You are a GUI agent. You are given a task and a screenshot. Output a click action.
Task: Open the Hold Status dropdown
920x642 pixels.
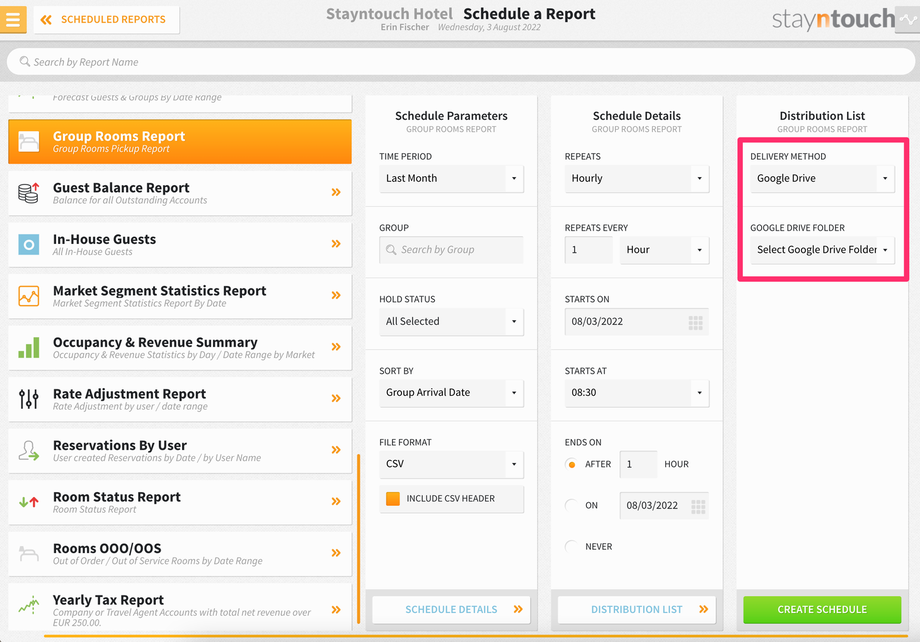click(451, 322)
